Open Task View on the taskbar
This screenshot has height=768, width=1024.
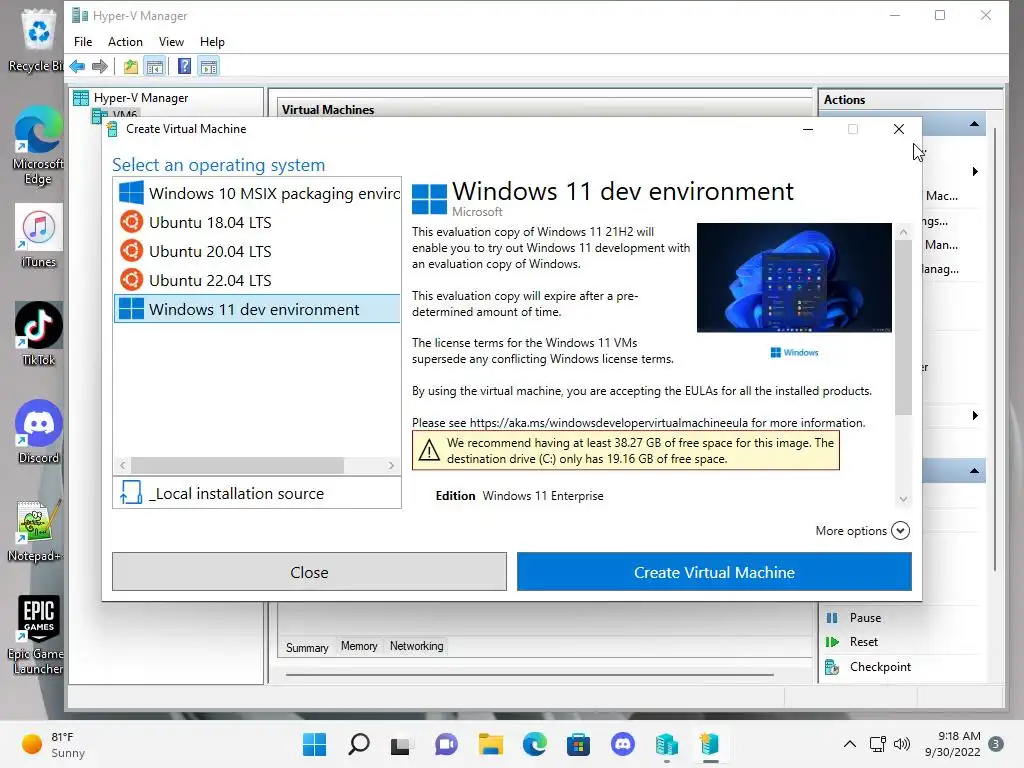coord(400,744)
